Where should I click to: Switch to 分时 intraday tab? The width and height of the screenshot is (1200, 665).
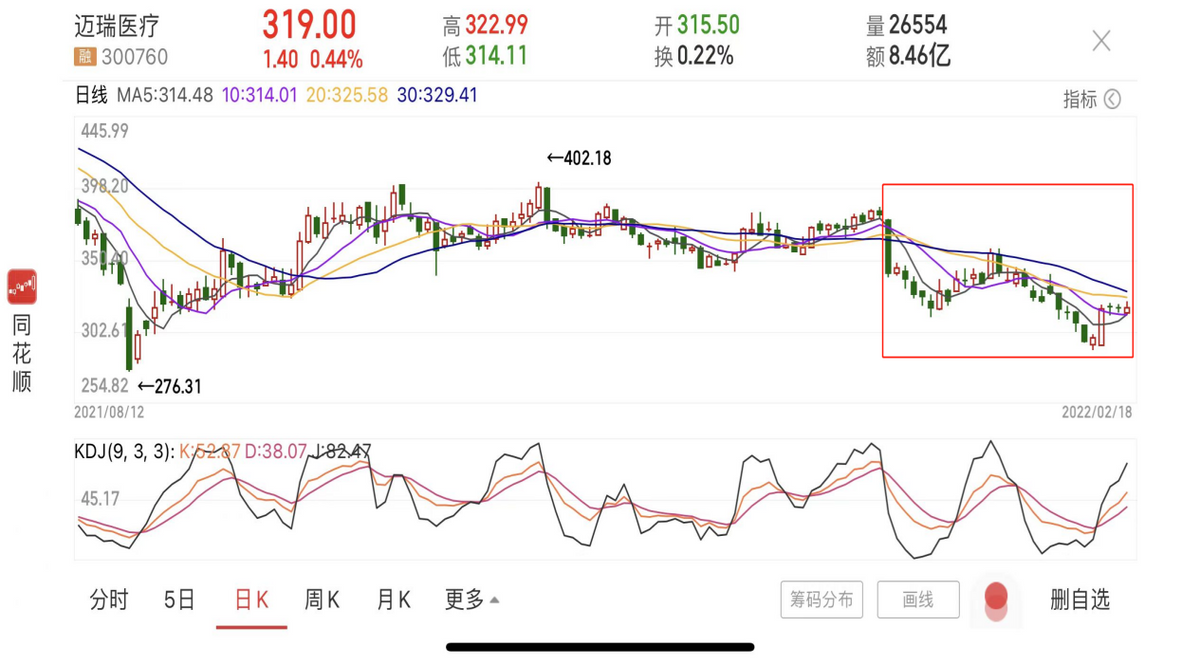point(109,600)
